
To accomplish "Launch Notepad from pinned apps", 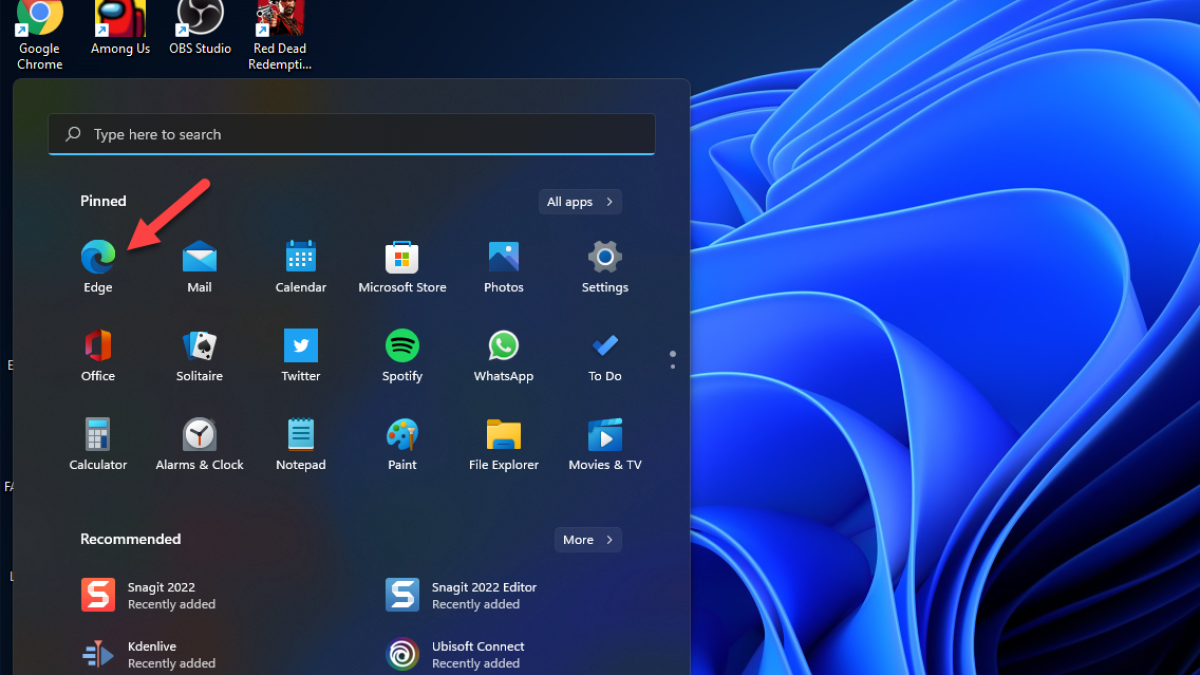I will [x=301, y=444].
